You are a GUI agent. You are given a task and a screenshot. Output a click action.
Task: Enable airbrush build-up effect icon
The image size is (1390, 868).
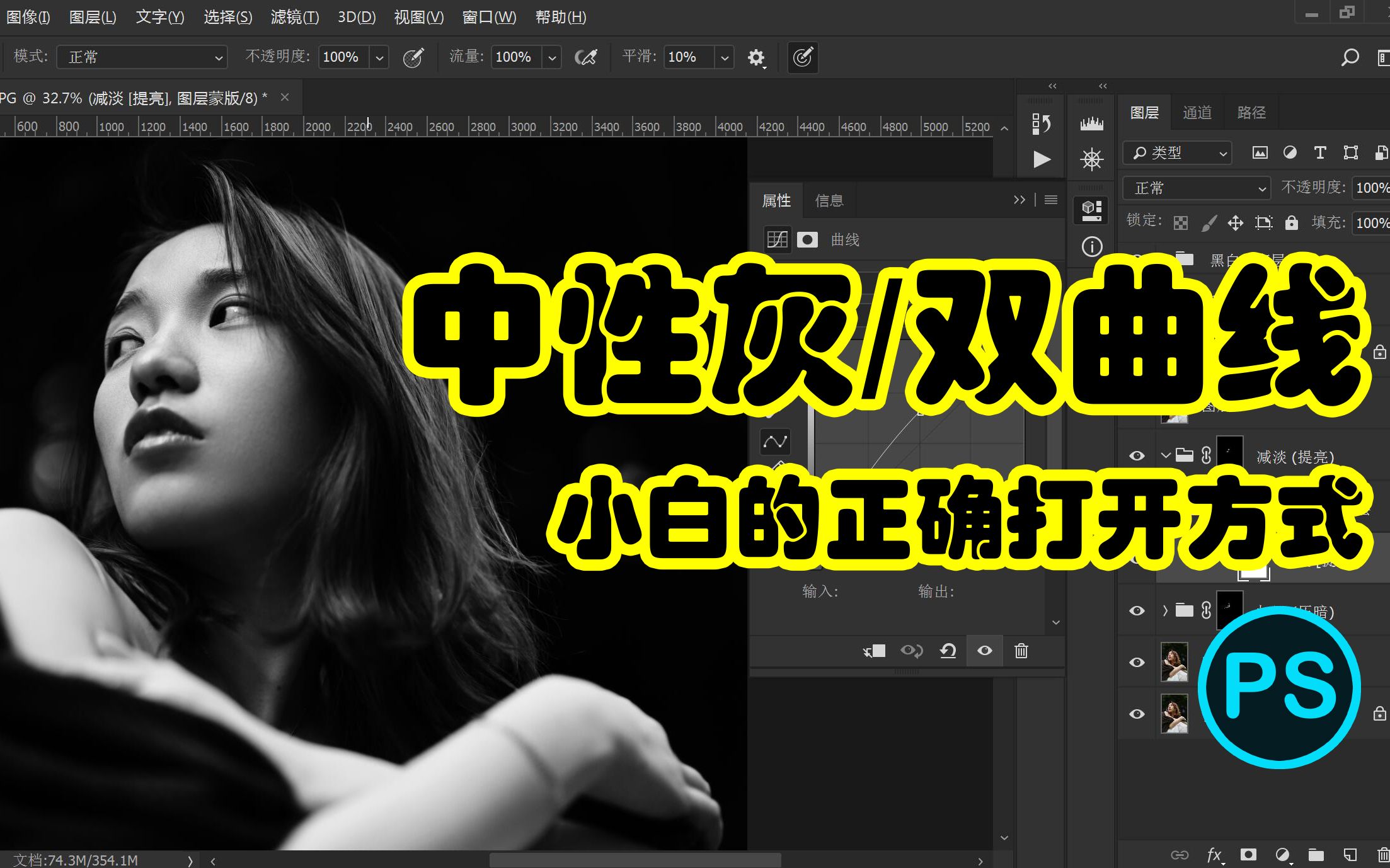[x=586, y=57]
